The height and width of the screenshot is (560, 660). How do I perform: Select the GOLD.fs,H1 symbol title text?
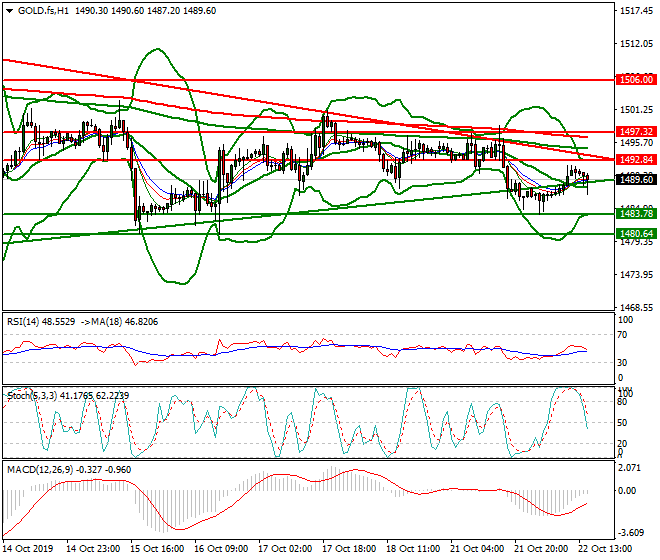click(x=43, y=11)
